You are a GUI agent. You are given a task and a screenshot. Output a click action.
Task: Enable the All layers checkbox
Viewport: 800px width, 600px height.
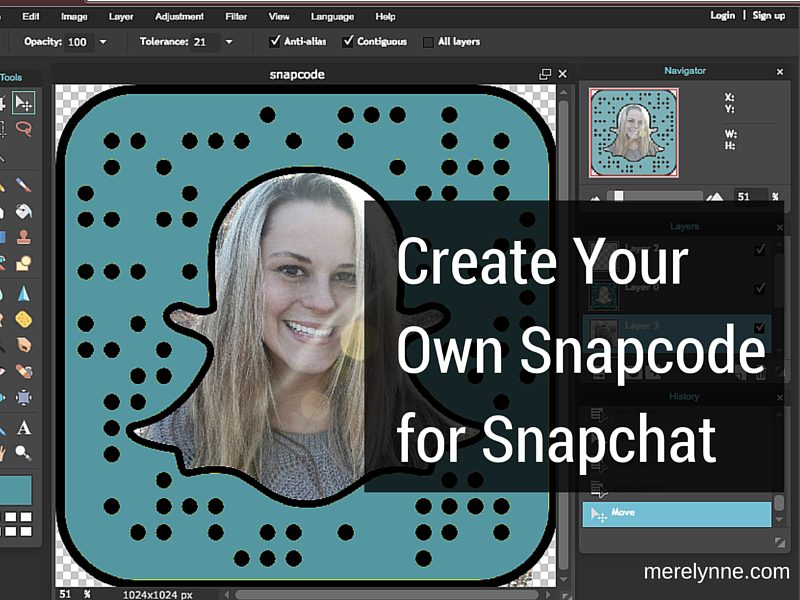coord(428,42)
